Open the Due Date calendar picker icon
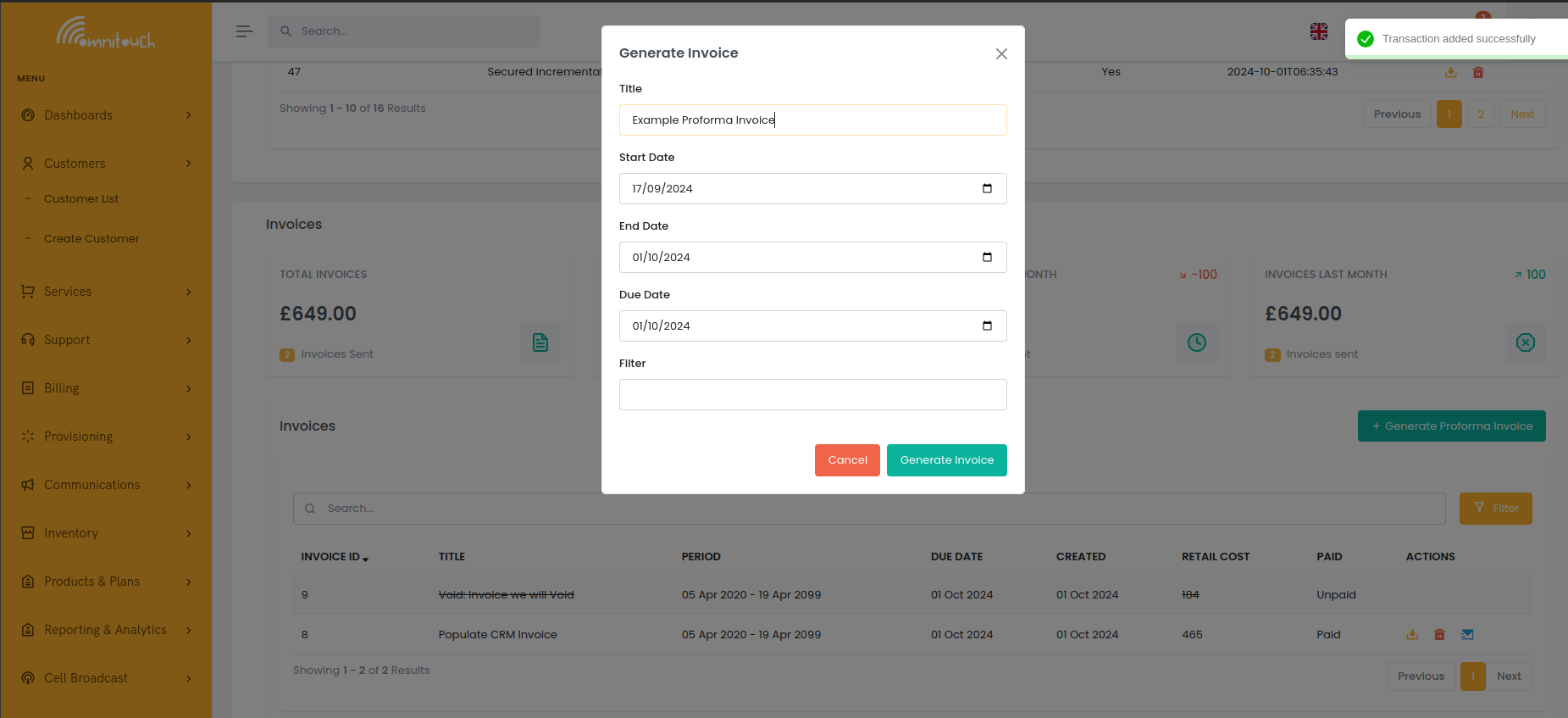This screenshot has width=1568, height=718. [x=987, y=326]
